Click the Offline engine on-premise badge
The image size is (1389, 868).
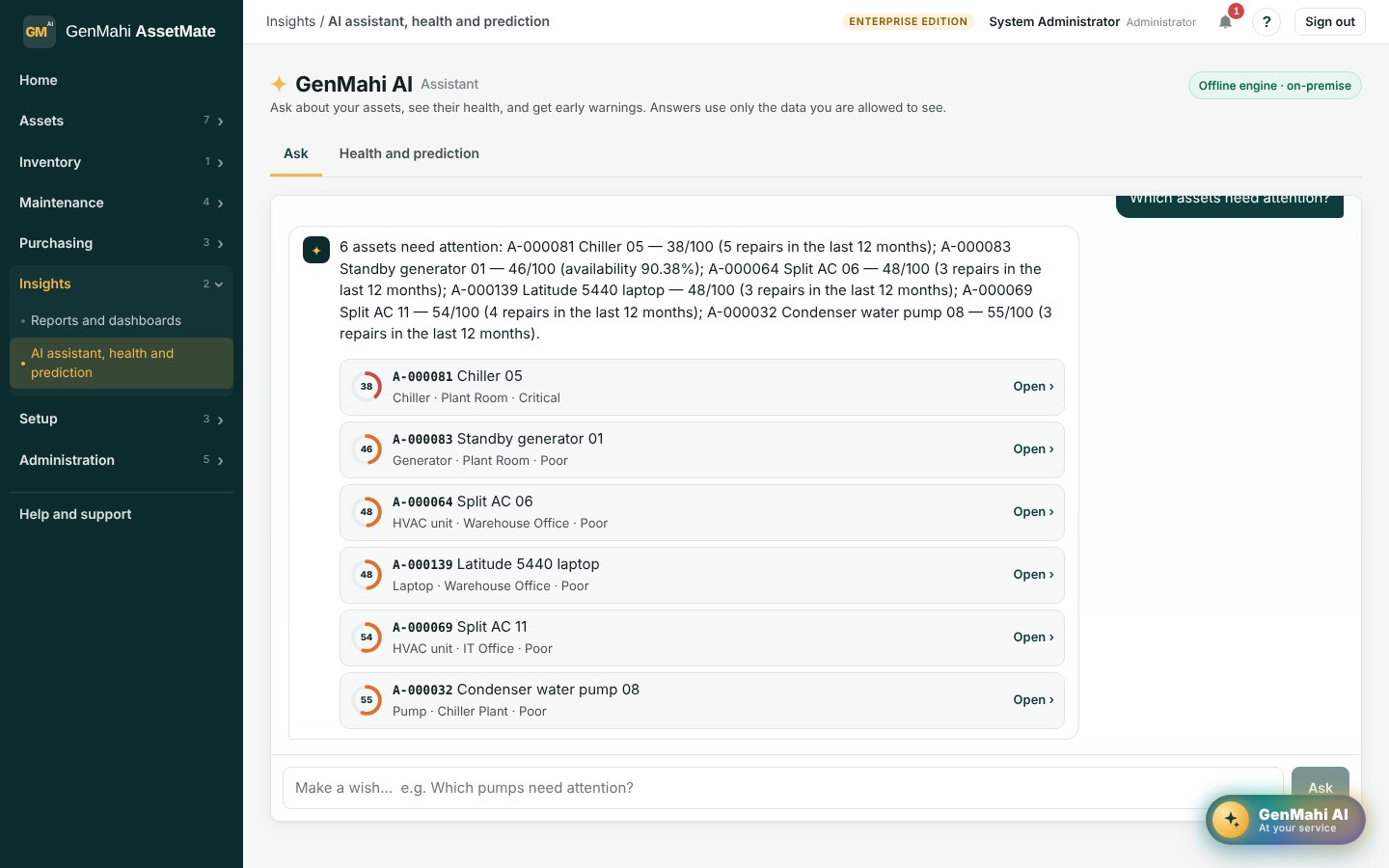click(x=1274, y=86)
